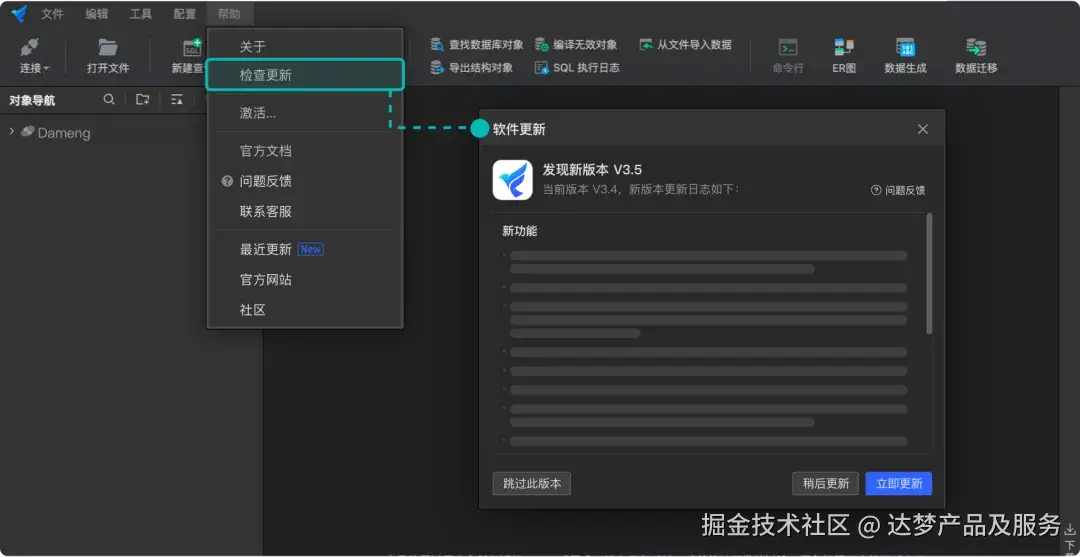
Task: Open 社区 from the help menu
Action: pos(305,310)
